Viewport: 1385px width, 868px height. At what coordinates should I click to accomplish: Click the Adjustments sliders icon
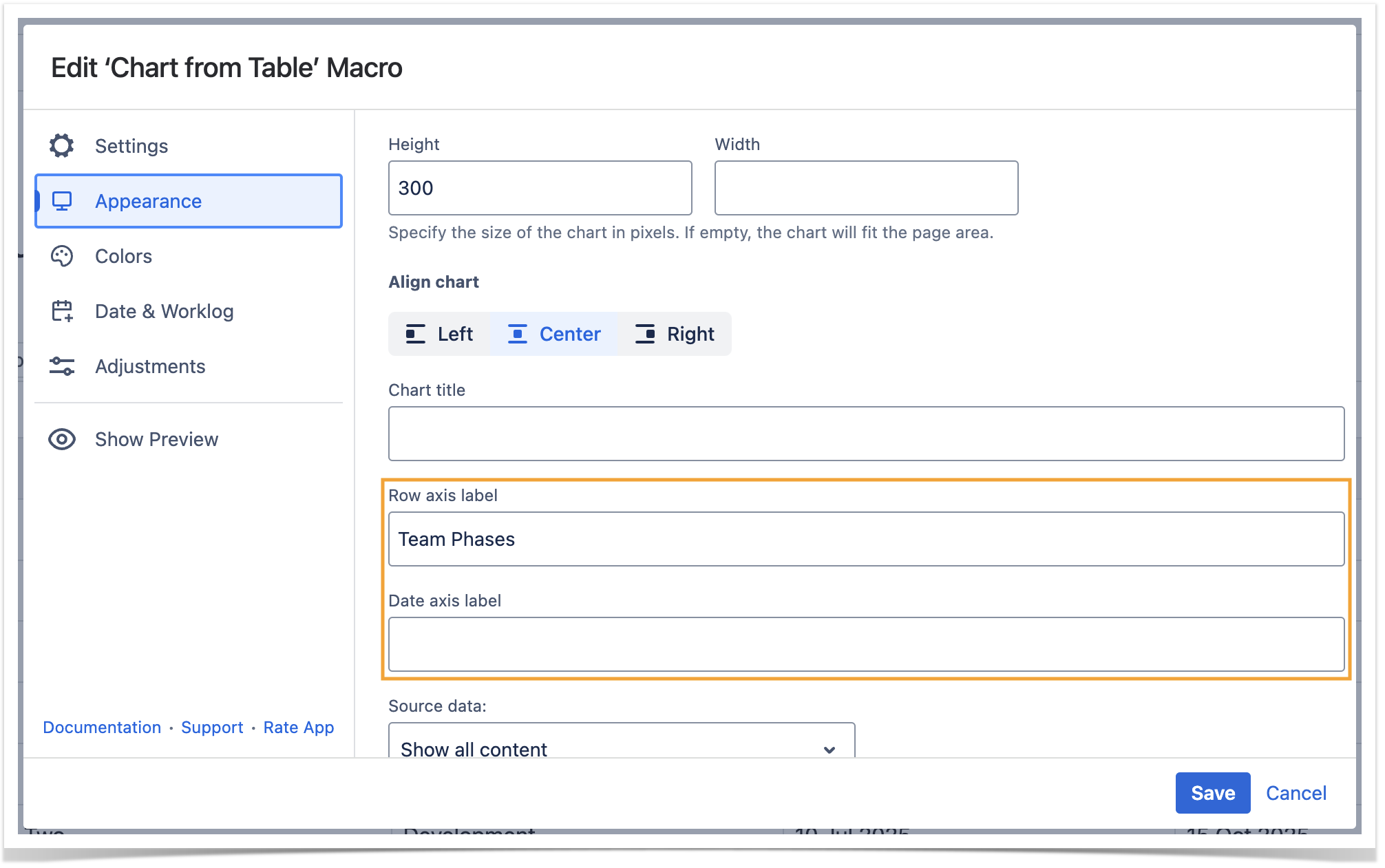tap(62, 366)
